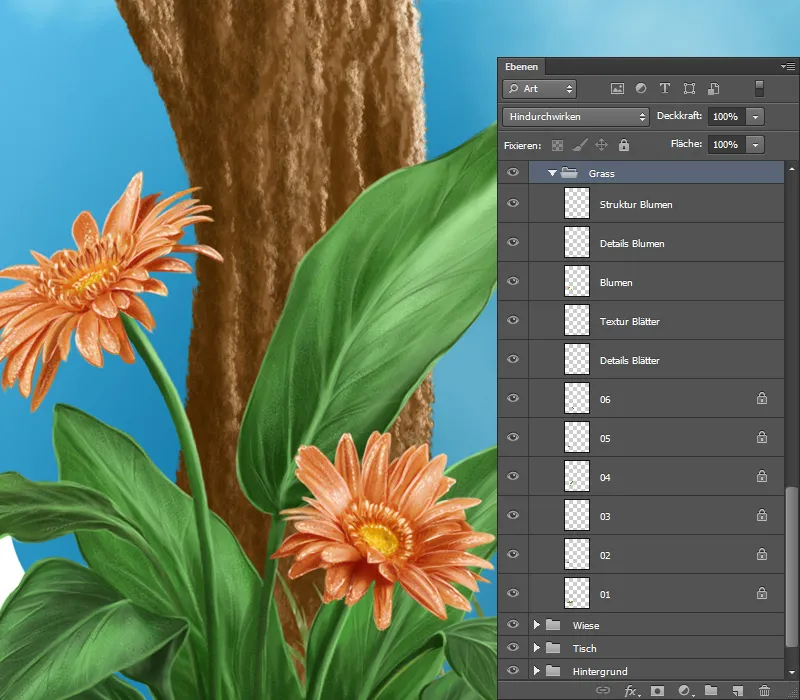
Task: Select the Textur Blätter layer name
Action: pyautogui.click(x=630, y=321)
